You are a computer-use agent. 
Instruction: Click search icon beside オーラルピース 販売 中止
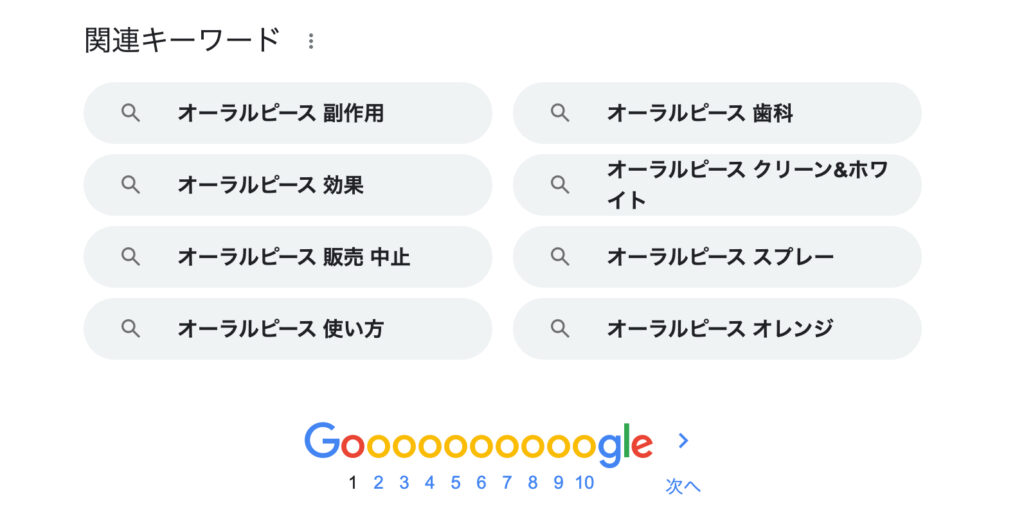[131, 257]
